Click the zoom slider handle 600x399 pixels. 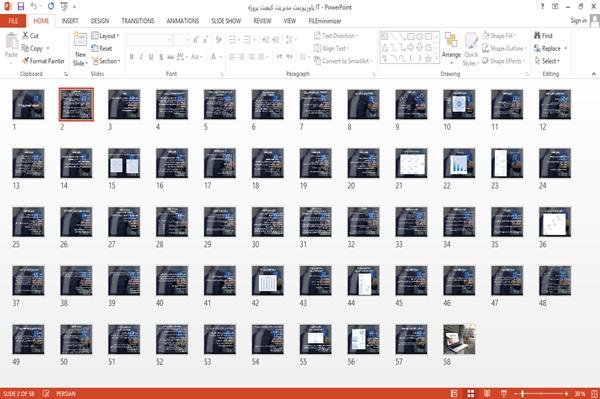tap(522, 393)
